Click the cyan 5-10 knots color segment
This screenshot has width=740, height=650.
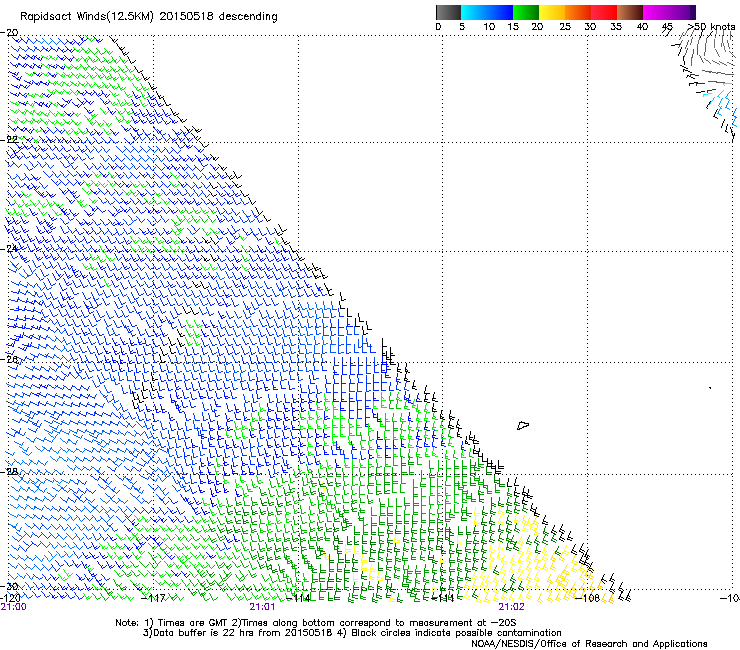tap(474, 12)
